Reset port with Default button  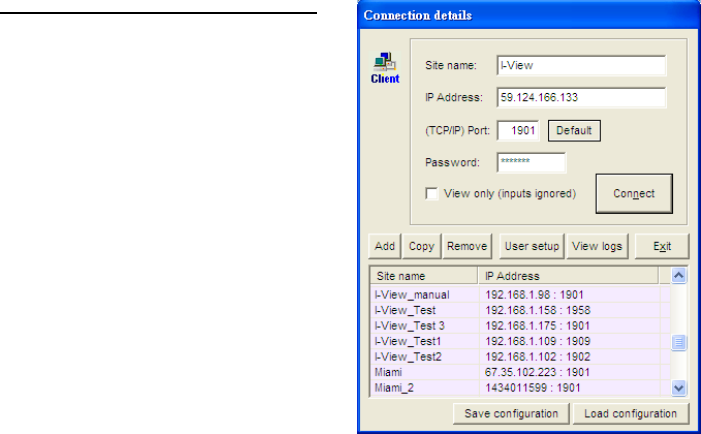tap(574, 131)
